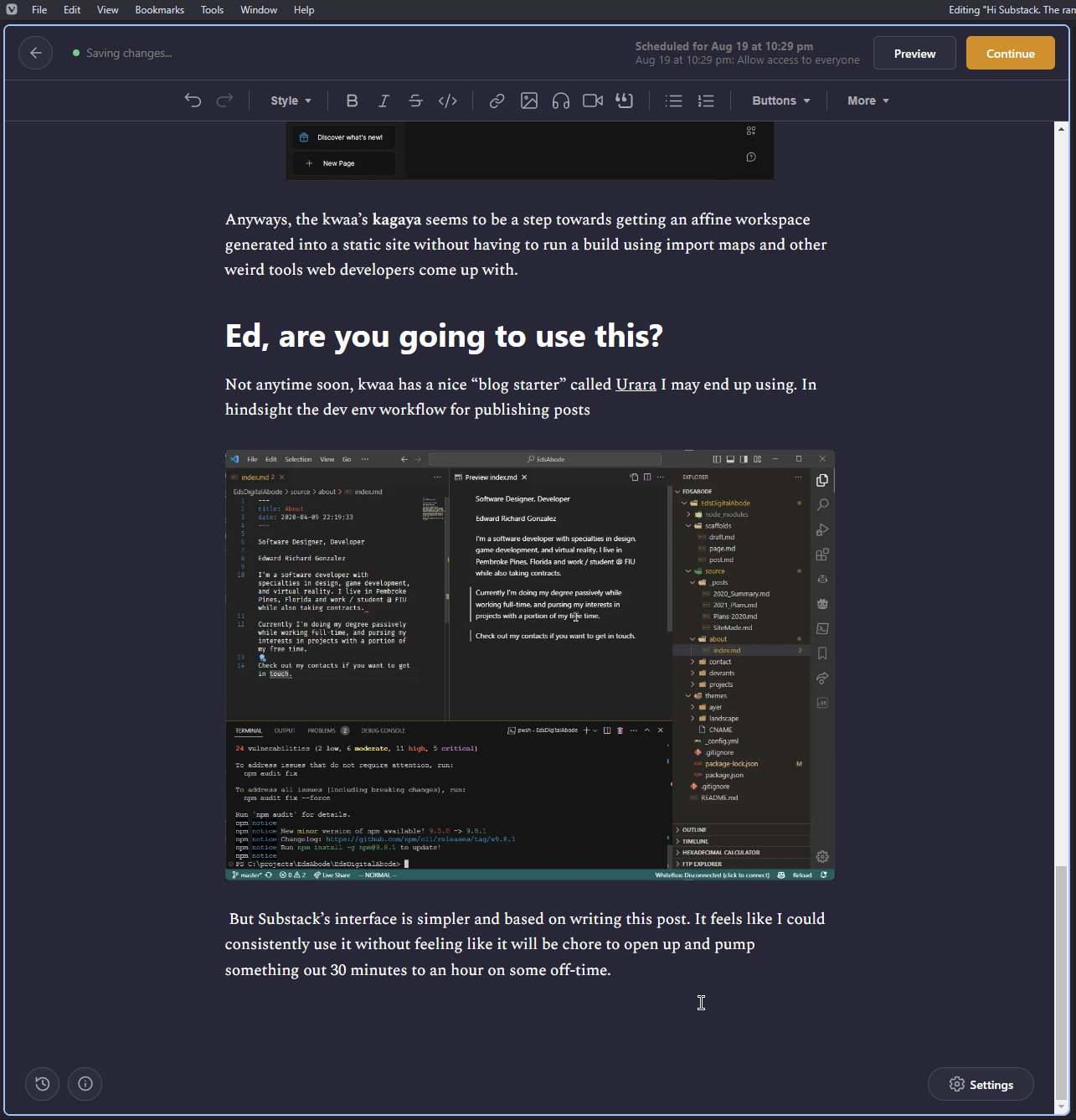Viewport: 1076px width, 1120px height.
Task: Open the File menu
Action: [39, 10]
